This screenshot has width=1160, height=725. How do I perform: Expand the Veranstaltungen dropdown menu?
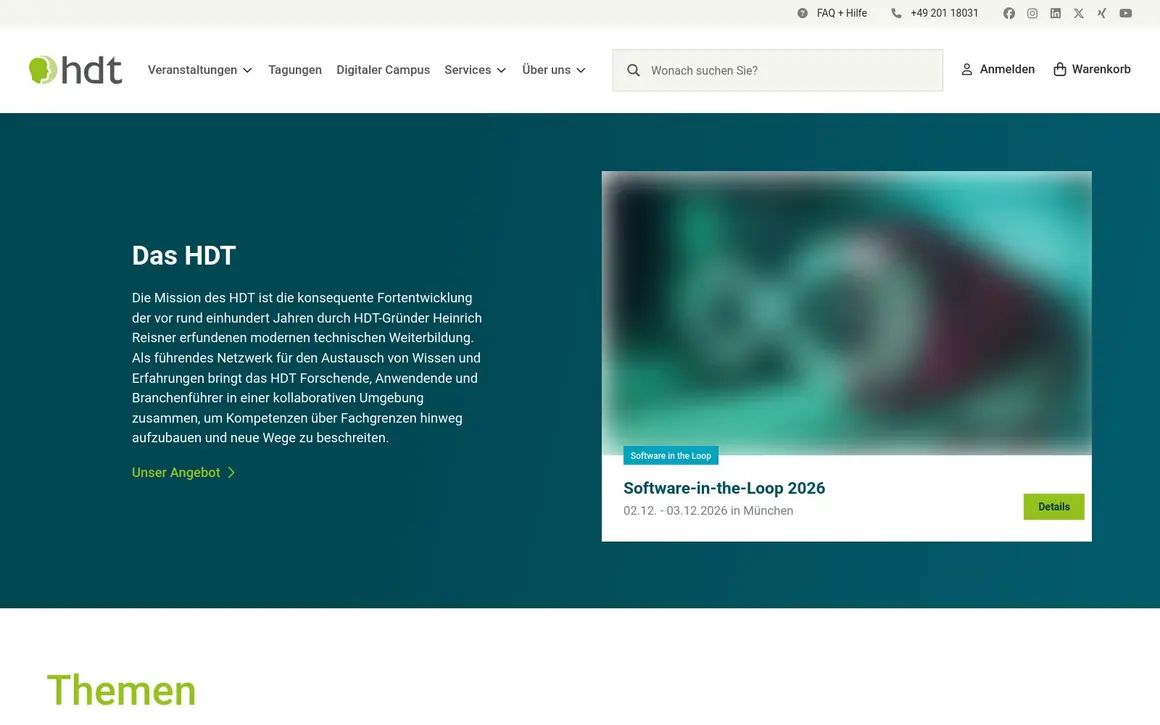click(200, 70)
